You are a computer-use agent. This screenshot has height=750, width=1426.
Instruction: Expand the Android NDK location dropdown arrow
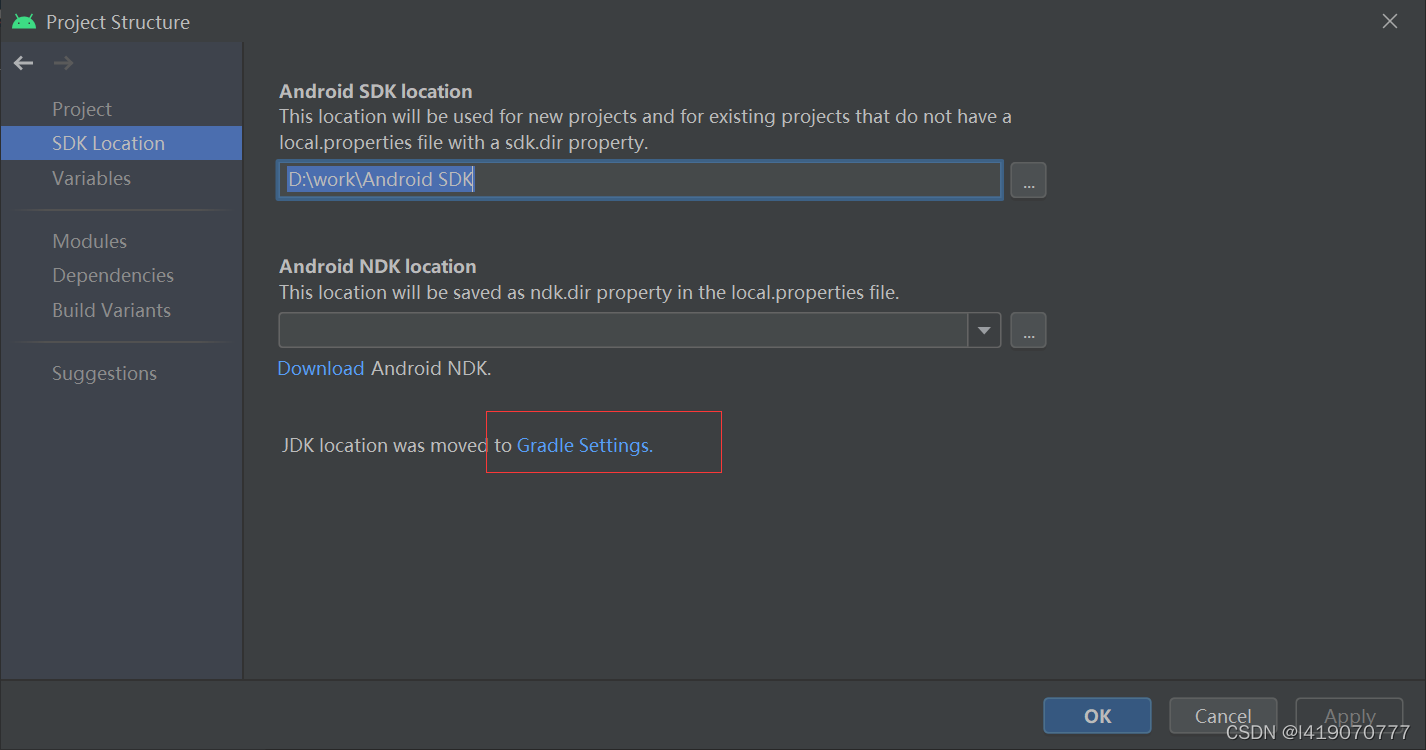click(x=984, y=330)
